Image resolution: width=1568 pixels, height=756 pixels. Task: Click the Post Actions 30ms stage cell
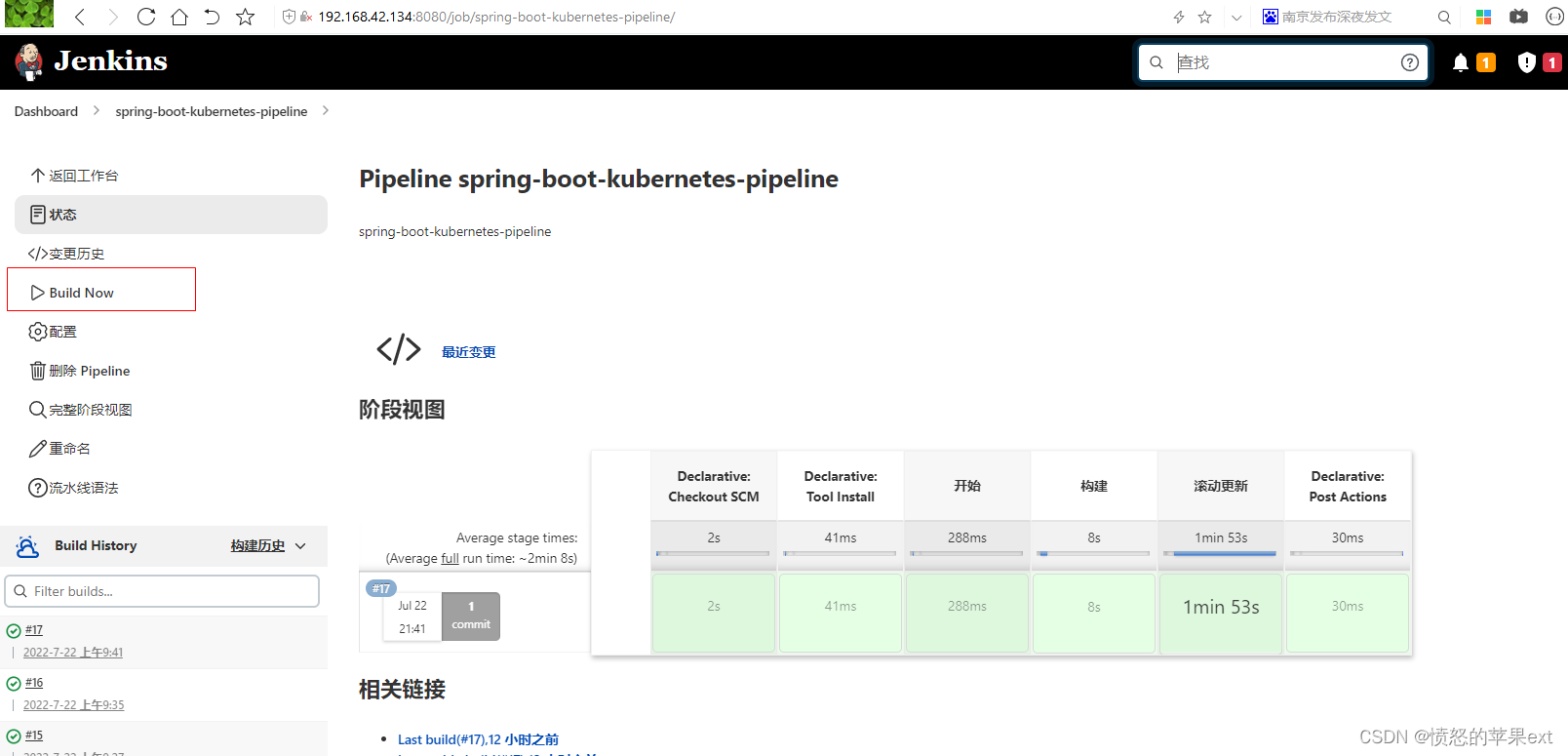click(1348, 613)
